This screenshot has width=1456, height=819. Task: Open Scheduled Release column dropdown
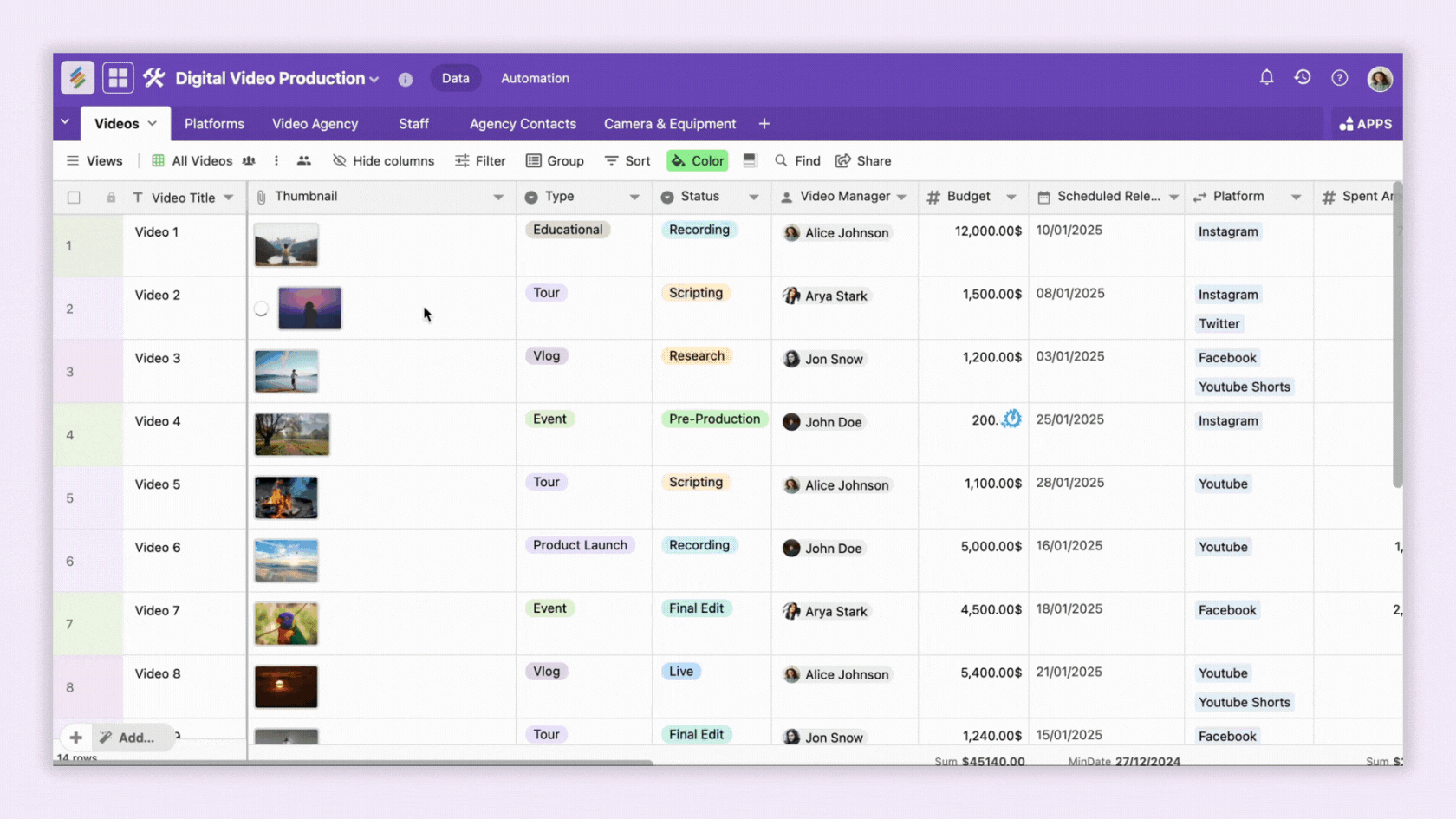click(1173, 197)
